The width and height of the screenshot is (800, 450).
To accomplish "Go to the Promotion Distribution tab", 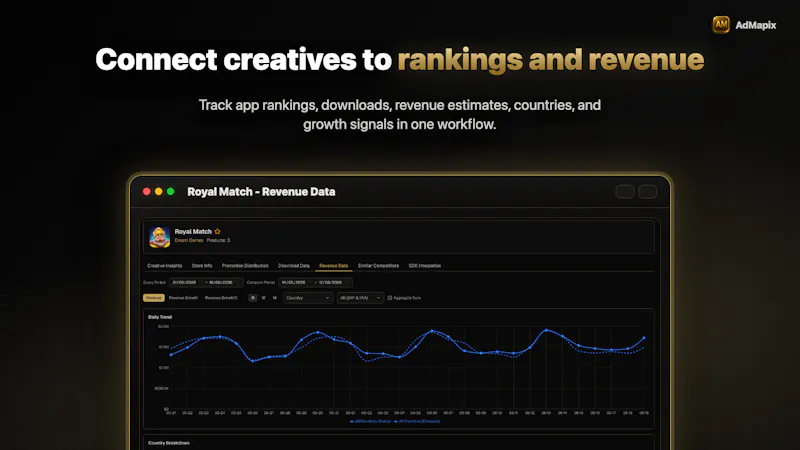I will (x=245, y=266).
